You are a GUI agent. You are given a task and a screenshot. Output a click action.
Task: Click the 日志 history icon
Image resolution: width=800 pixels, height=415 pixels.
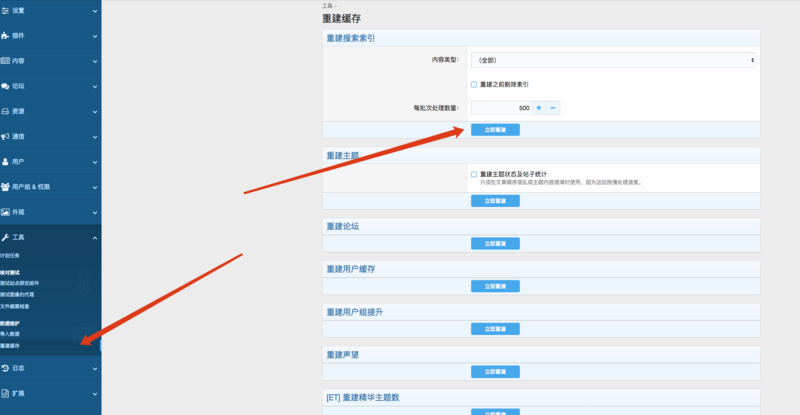coord(6,369)
